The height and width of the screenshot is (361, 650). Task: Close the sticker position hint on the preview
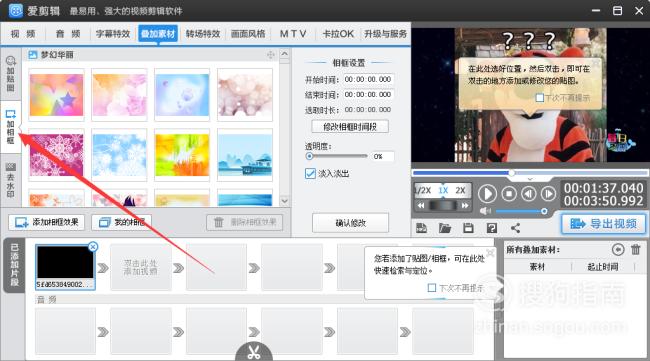click(596, 63)
